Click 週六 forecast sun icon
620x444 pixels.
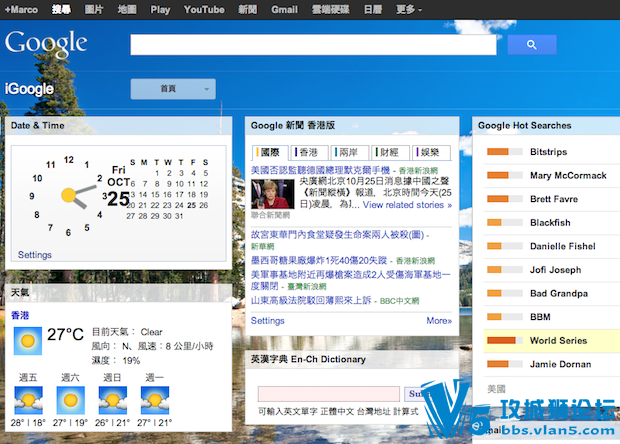pos(70,400)
